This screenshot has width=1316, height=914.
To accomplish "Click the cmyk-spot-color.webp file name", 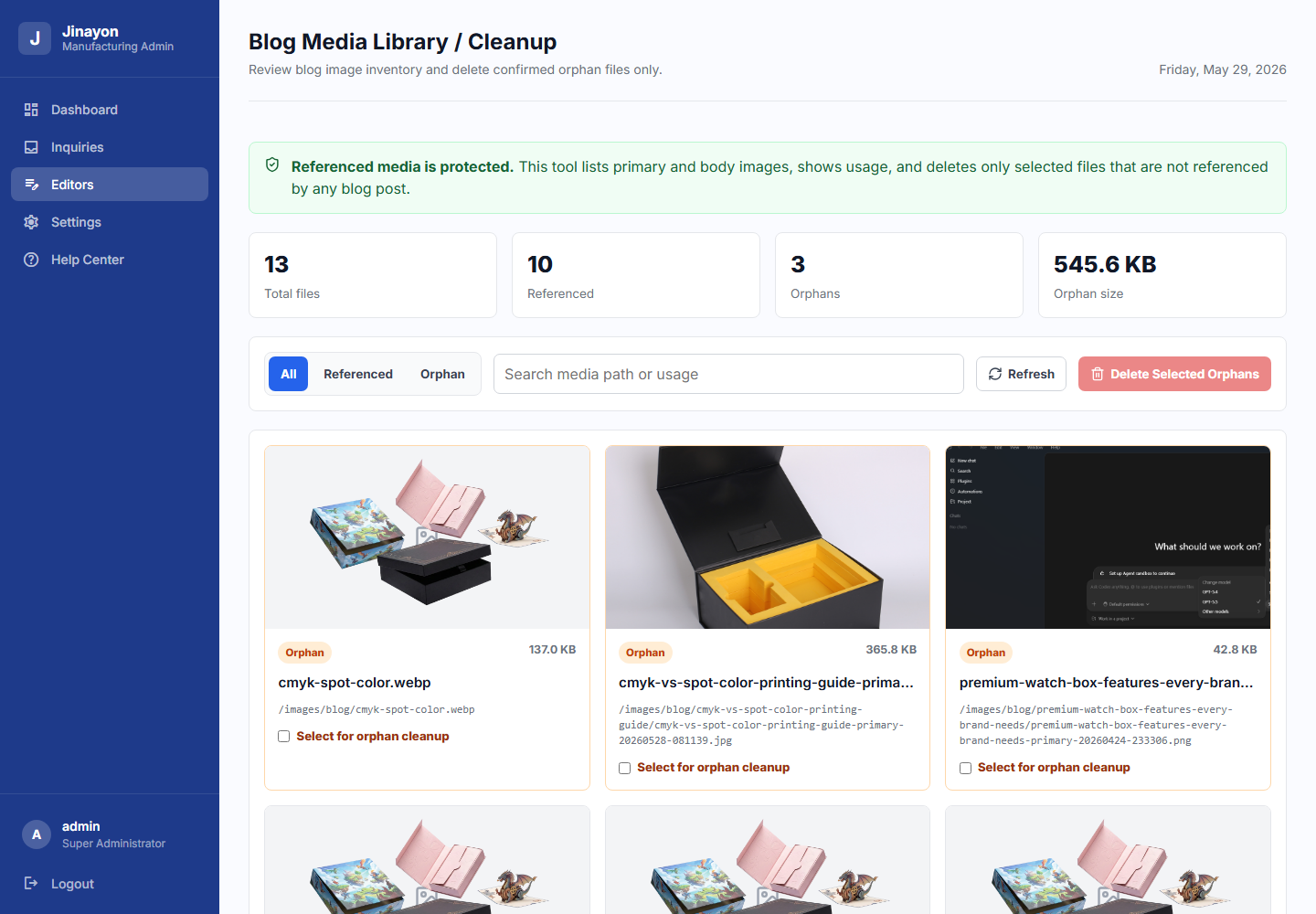I will tap(355, 683).
